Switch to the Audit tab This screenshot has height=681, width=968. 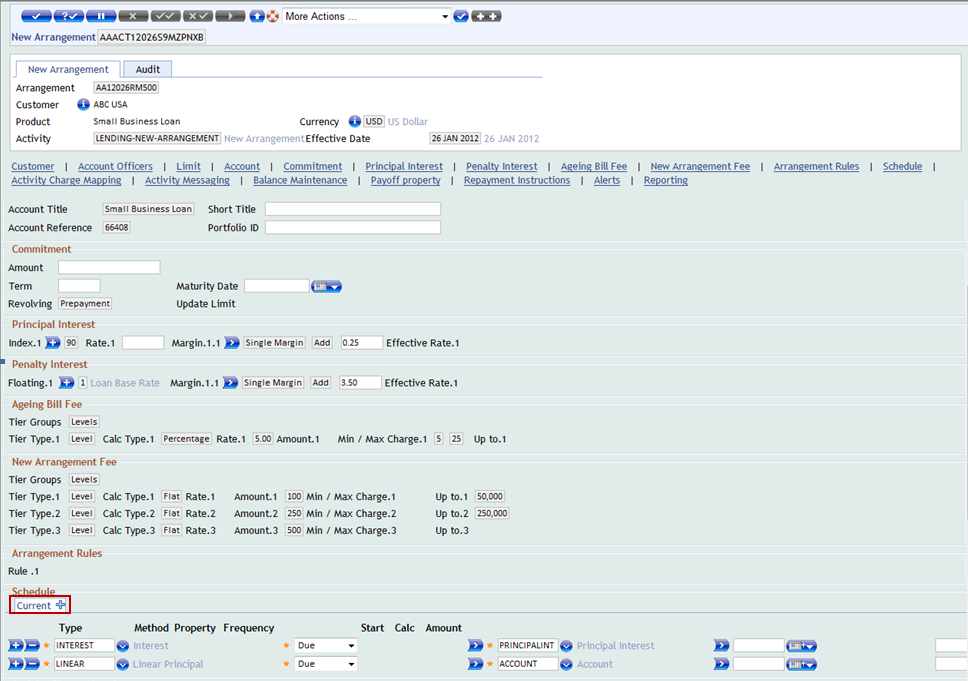(x=148, y=69)
